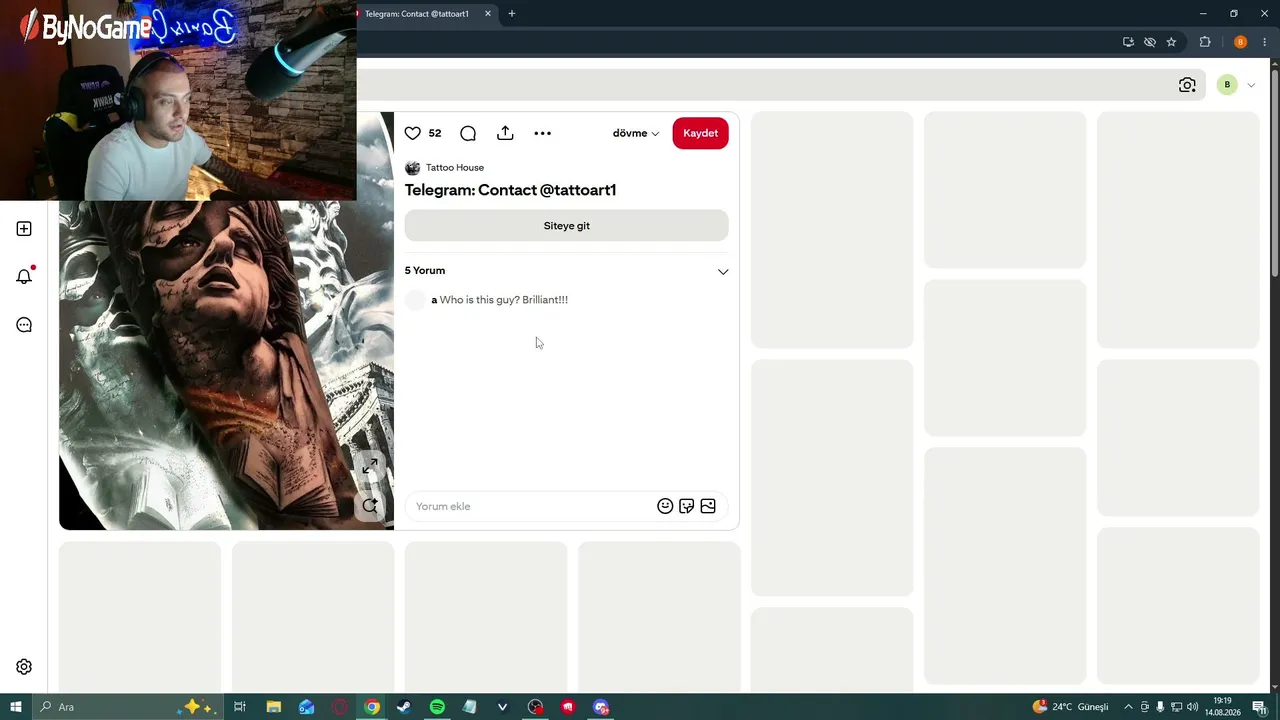Open comments via the speech bubble icon
Image resolution: width=1280 pixels, height=720 pixels.
pos(468,133)
